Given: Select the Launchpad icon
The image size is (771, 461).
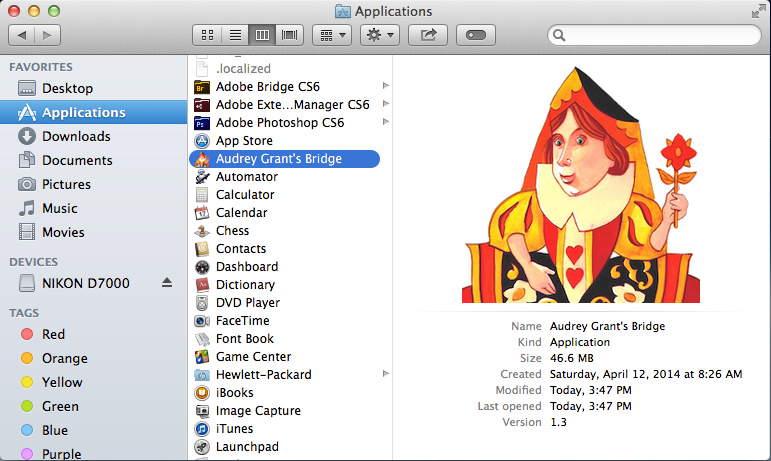Looking at the screenshot, I should click(x=202, y=447).
